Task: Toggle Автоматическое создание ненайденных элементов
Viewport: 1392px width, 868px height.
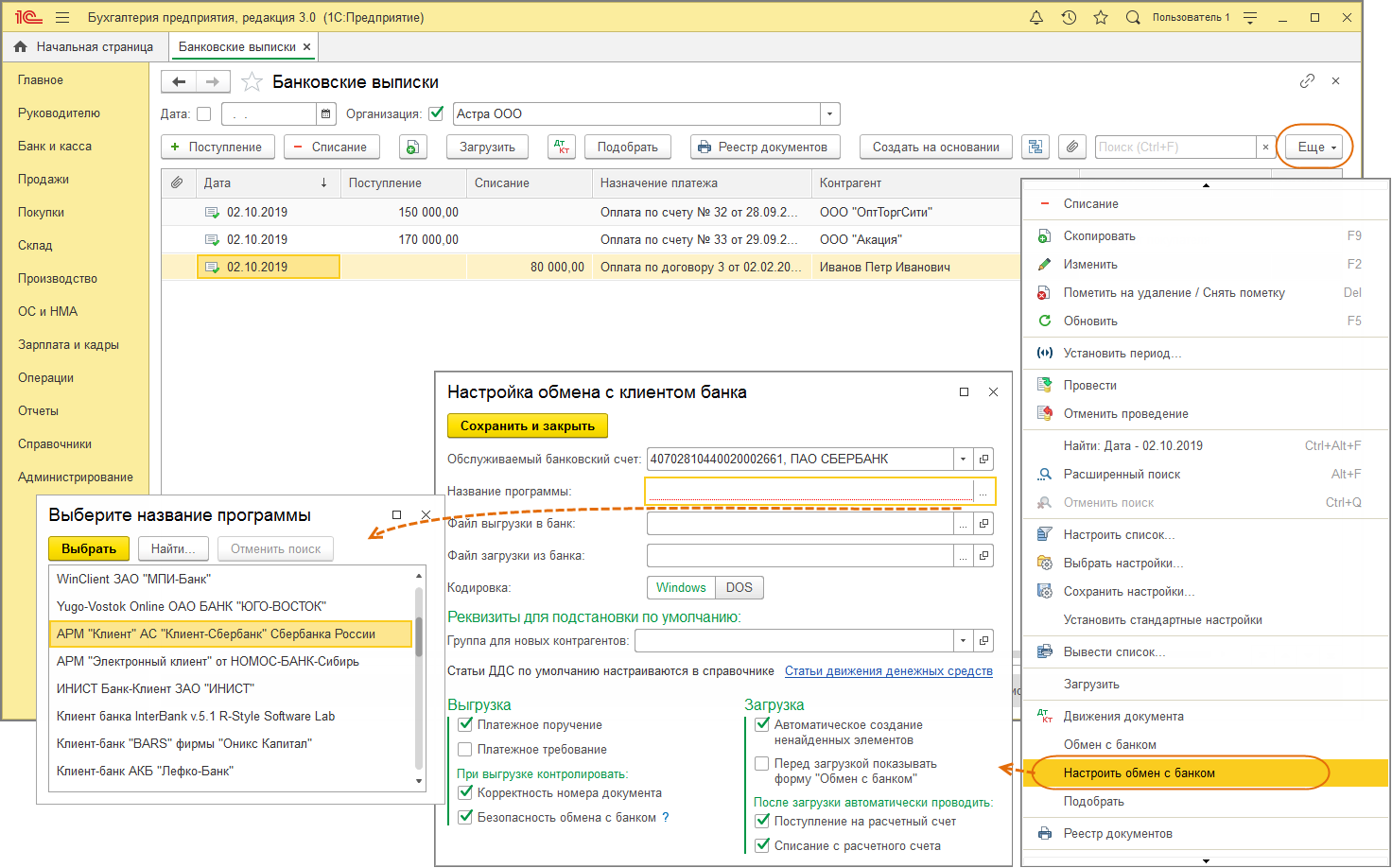Action: pyautogui.click(x=762, y=724)
